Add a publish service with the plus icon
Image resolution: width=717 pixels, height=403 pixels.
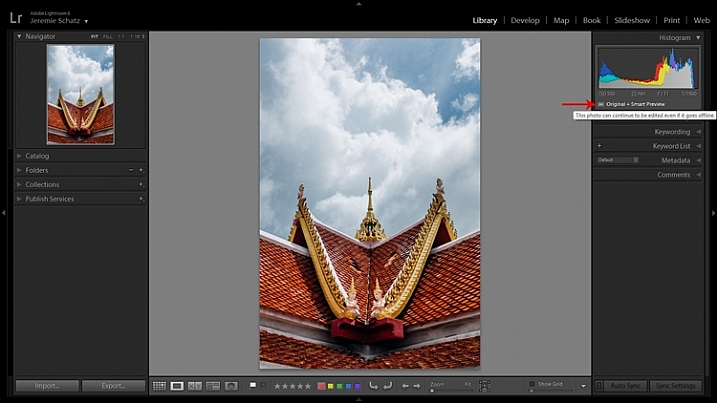click(141, 199)
